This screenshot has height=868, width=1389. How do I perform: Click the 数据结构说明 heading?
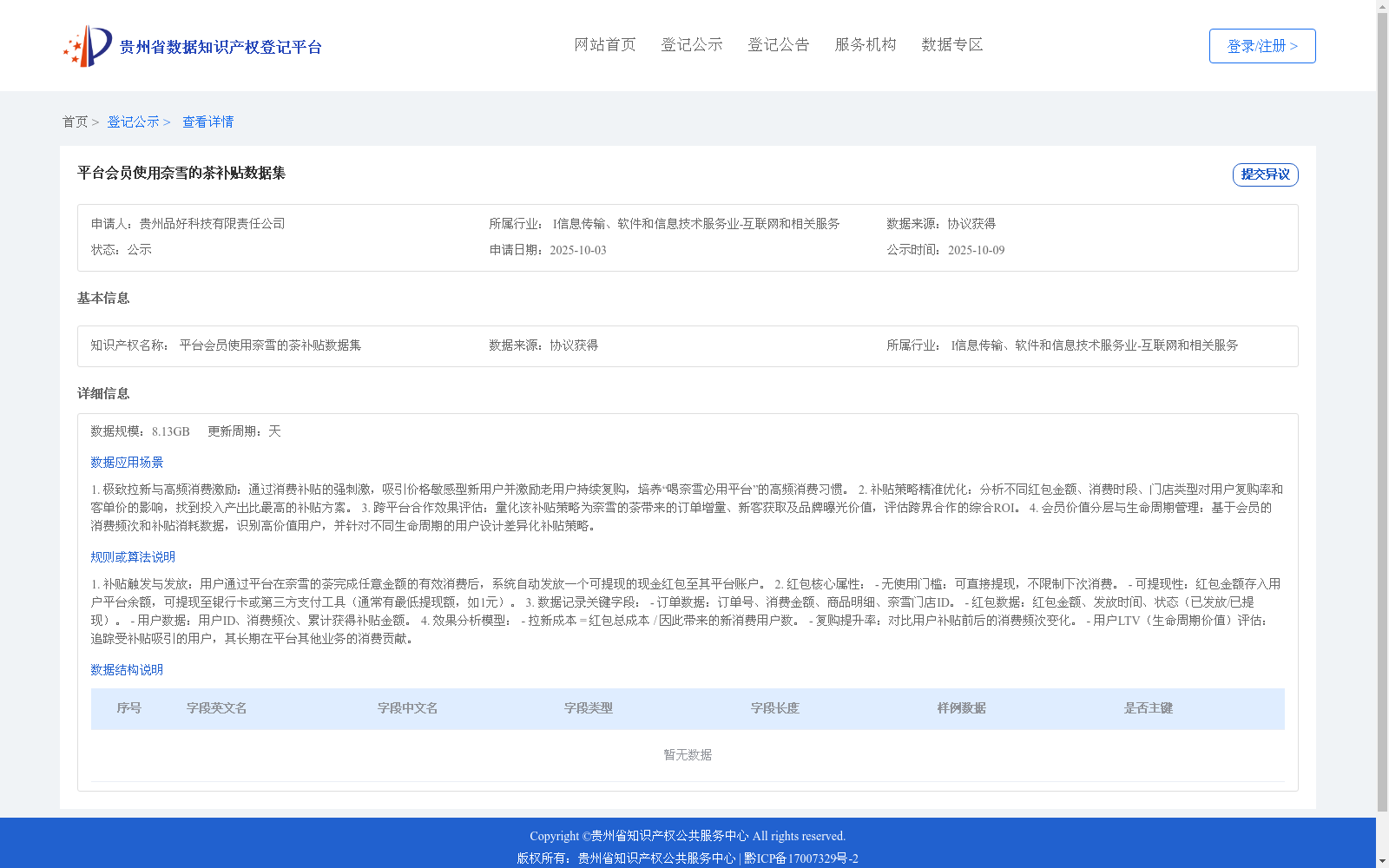coord(127,670)
